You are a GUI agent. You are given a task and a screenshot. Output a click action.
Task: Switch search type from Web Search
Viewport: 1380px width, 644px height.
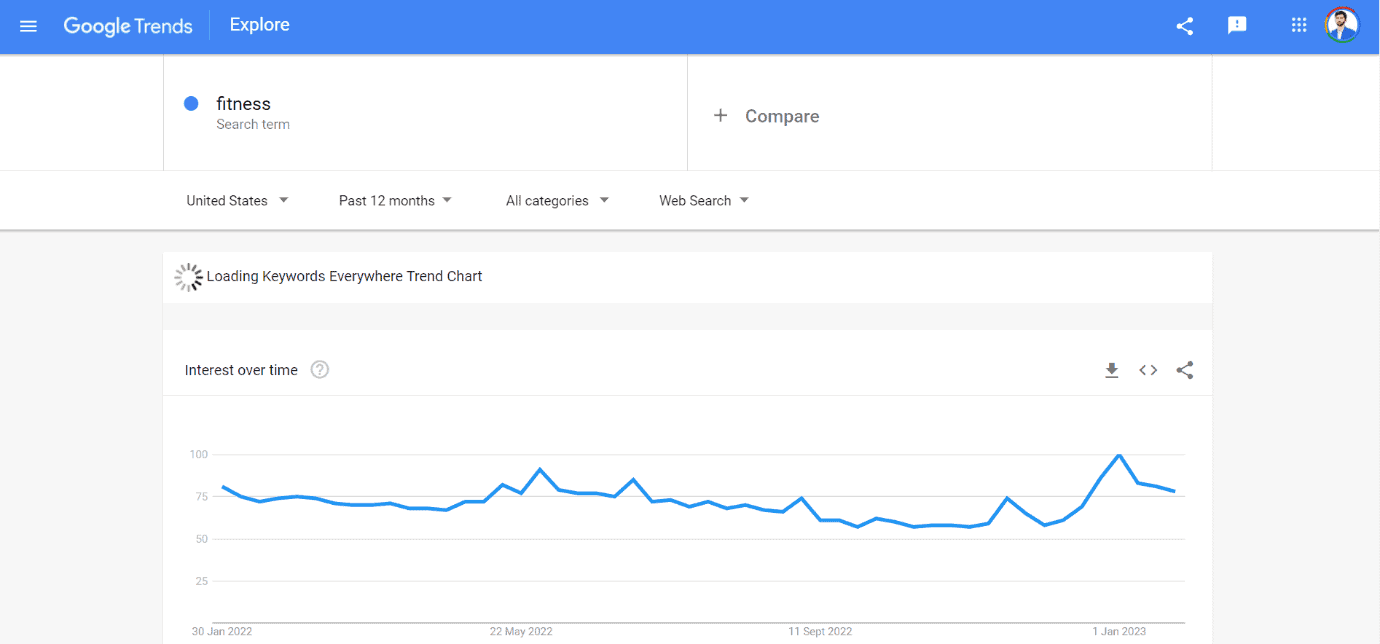702,200
